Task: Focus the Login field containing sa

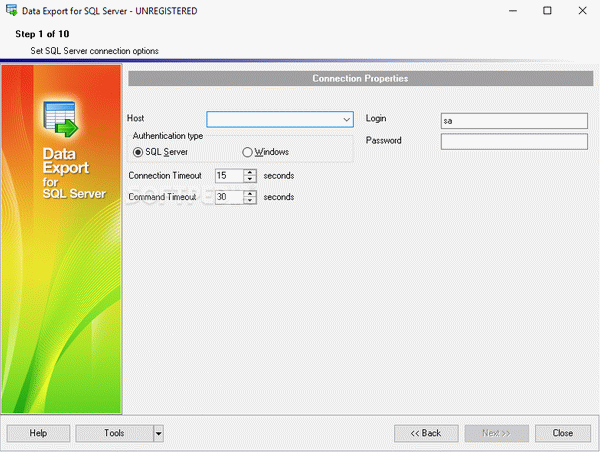Action: pyautogui.click(x=514, y=121)
